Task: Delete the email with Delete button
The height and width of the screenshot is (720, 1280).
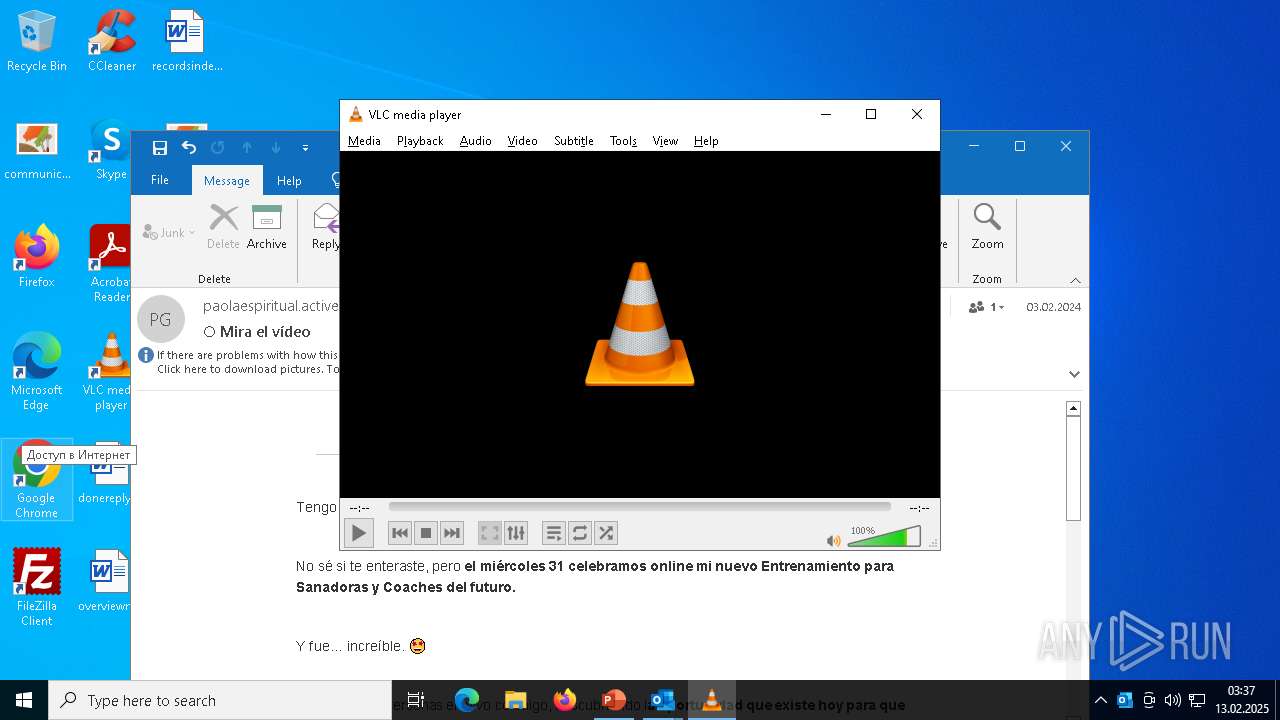Action: click(x=223, y=226)
